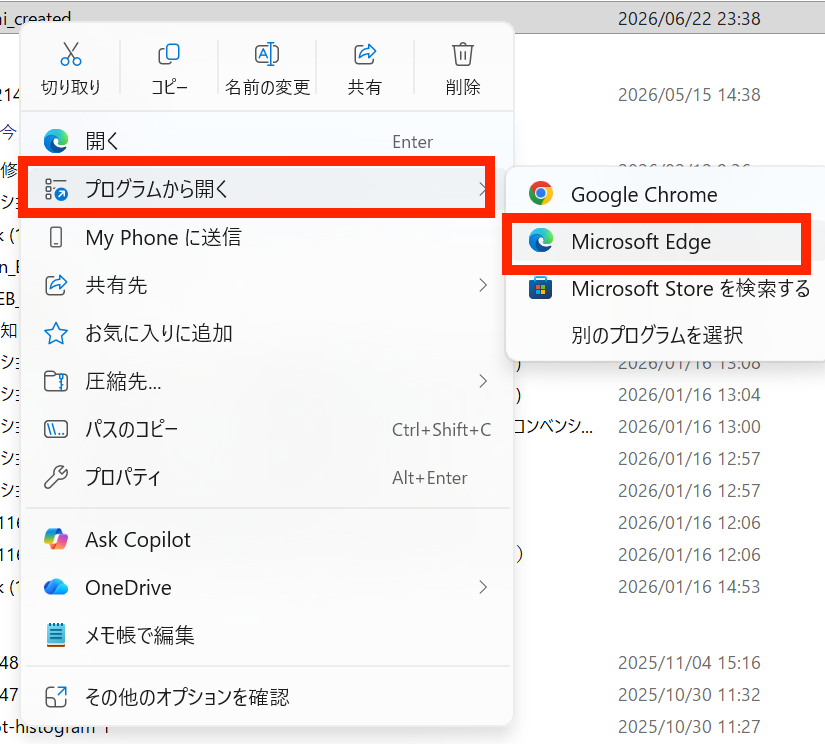Expand the 圧縮先 chevron arrow
The width and height of the screenshot is (825, 744).
483,381
